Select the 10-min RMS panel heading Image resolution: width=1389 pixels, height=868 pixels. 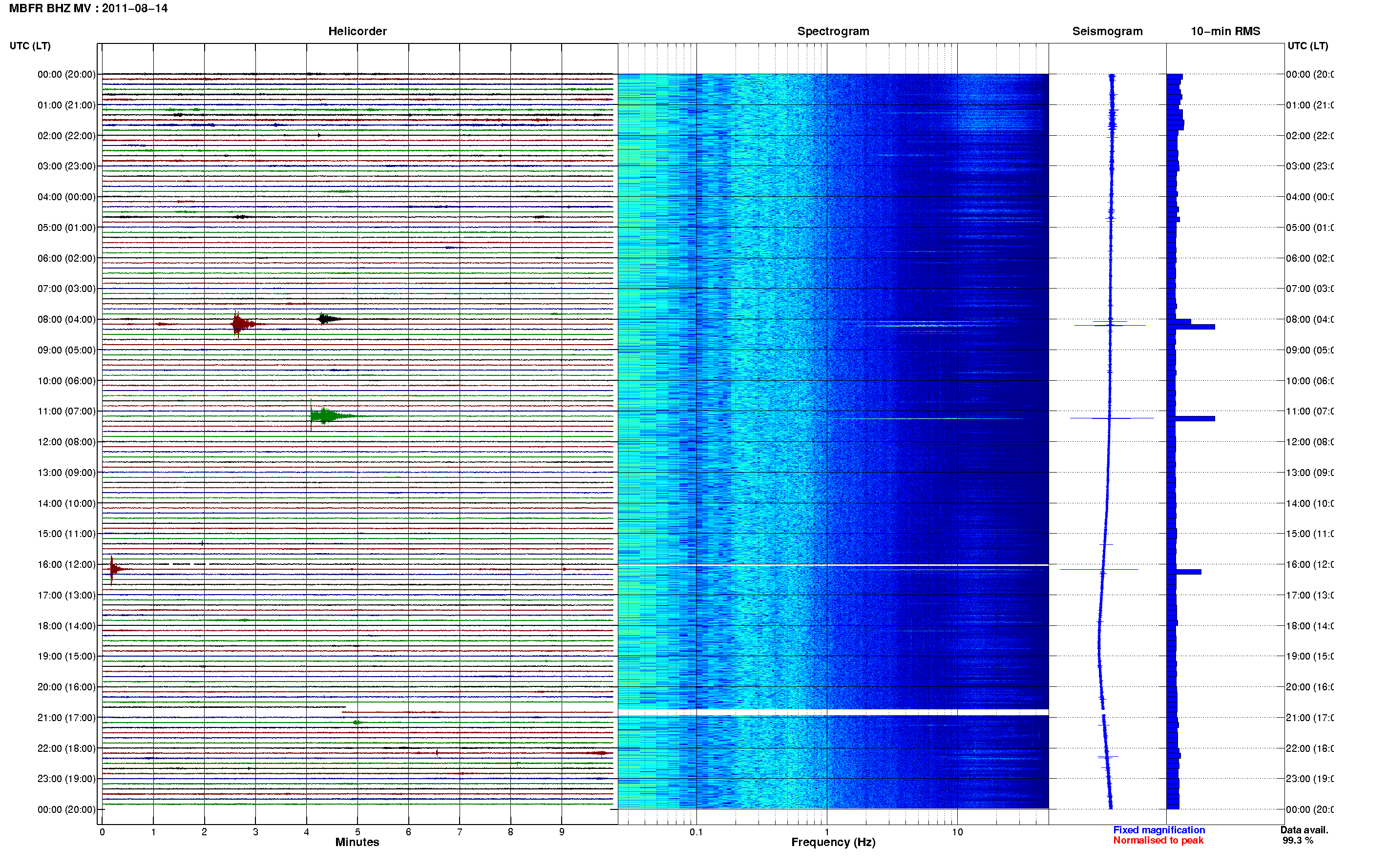[1225, 31]
